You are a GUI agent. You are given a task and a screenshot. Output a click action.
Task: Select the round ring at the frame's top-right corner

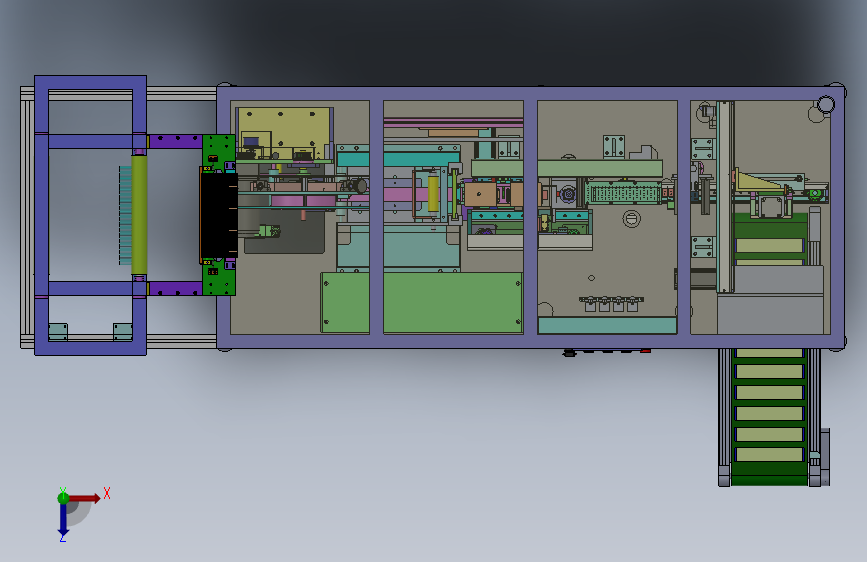click(826, 104)
